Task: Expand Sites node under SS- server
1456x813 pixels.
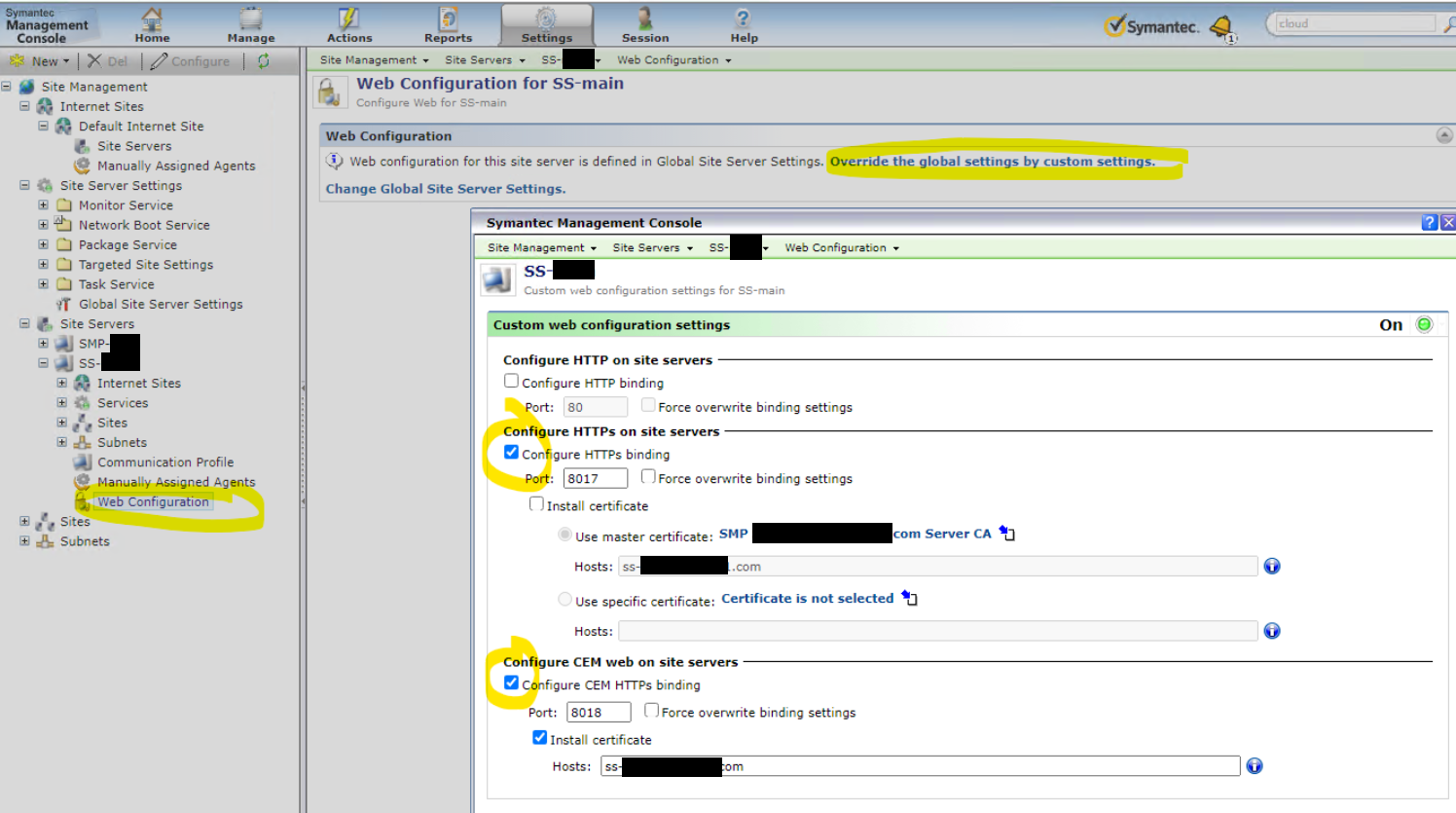Action: click(x=61, y=423)
